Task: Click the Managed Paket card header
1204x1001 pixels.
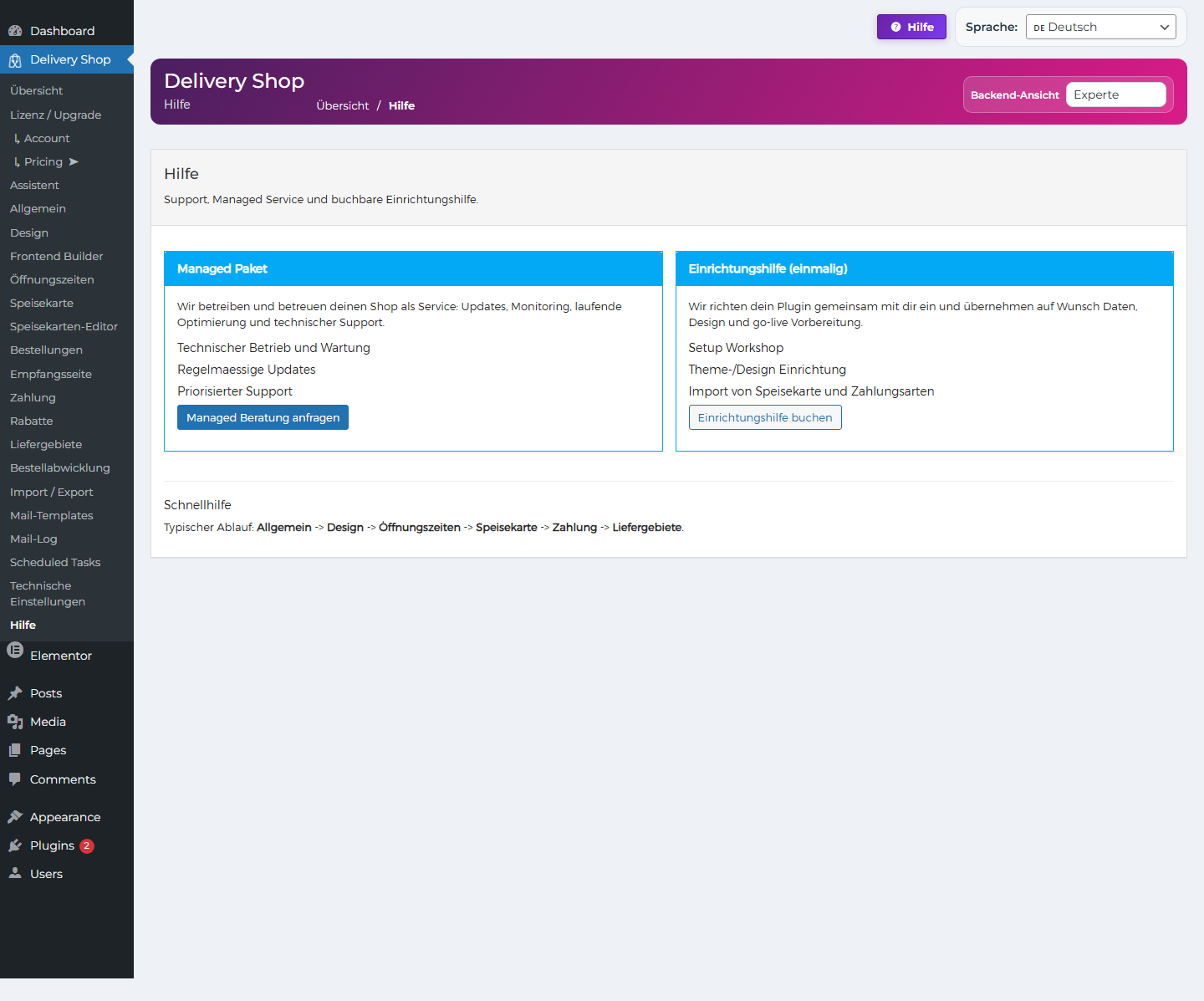Action: coord(413,268)
